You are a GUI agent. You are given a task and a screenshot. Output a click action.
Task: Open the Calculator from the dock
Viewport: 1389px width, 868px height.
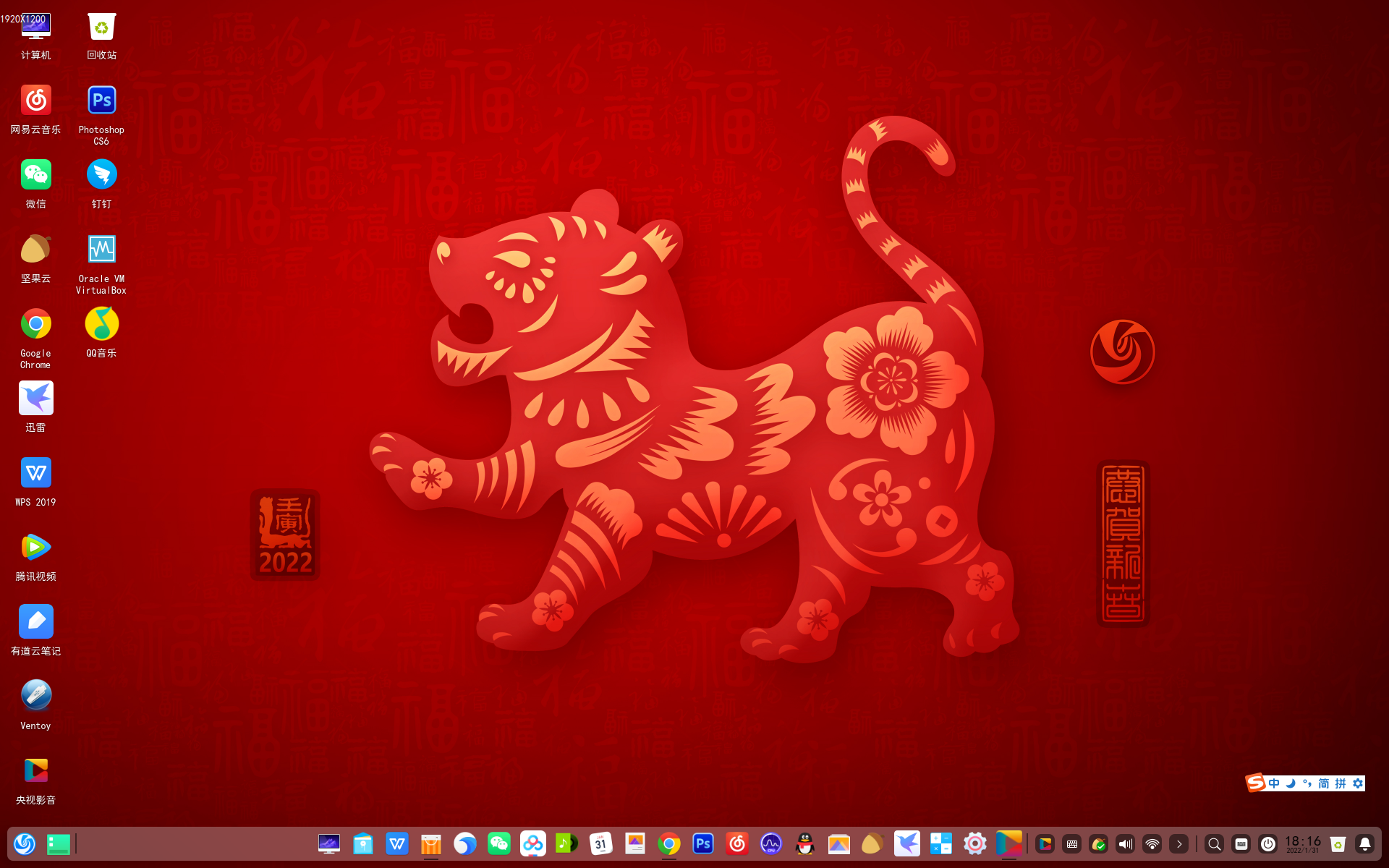(940, 843)
